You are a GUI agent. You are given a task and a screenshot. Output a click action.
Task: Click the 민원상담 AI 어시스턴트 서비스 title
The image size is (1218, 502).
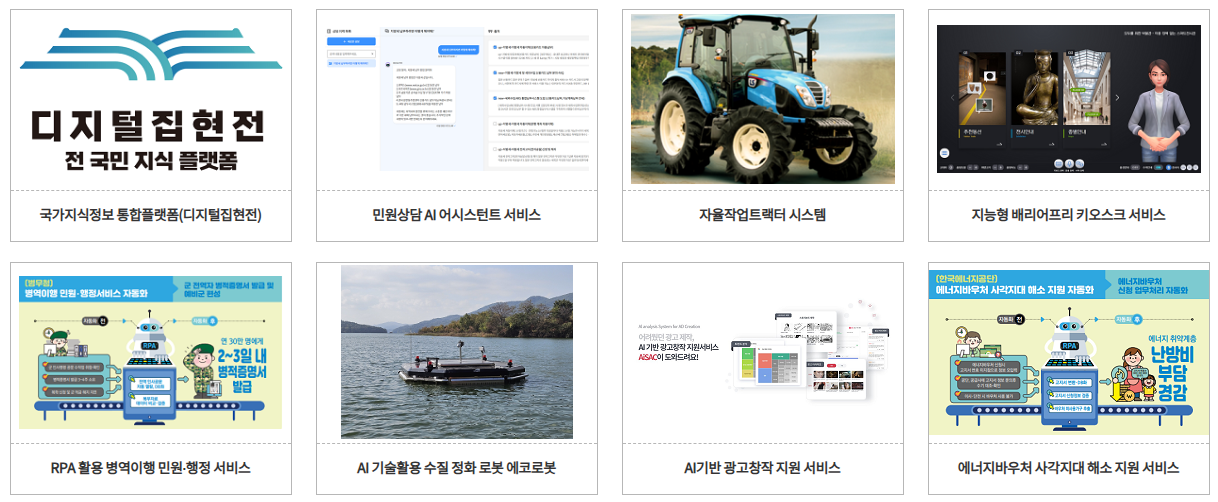point(457,215)
